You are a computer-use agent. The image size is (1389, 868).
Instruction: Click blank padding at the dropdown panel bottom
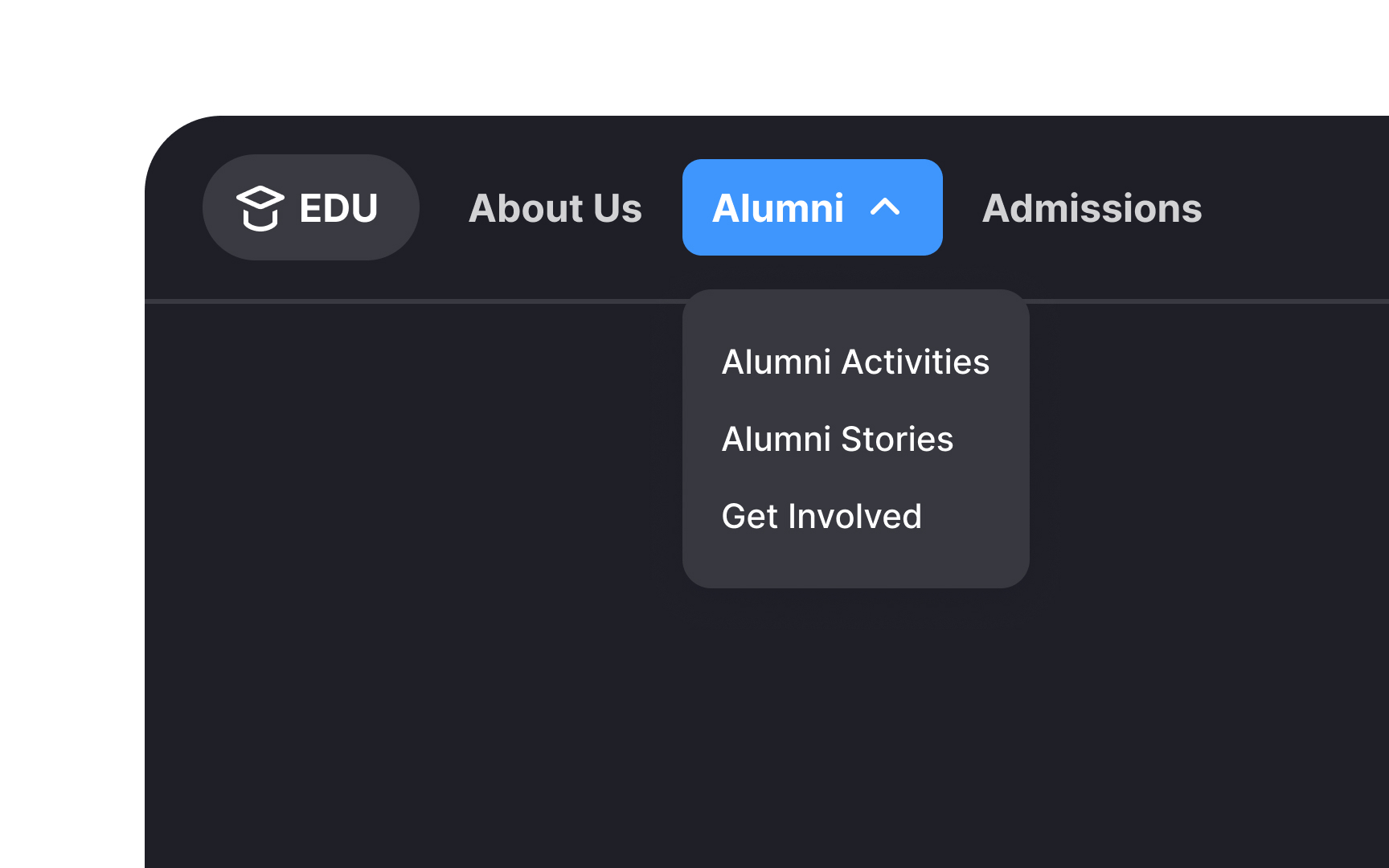[x=855, y=566]
